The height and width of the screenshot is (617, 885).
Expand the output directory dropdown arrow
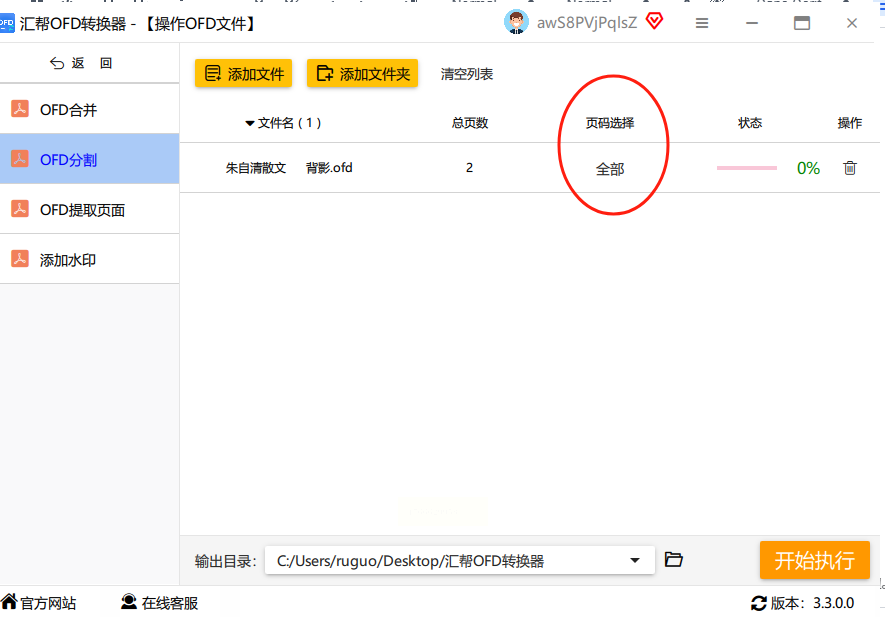click(635, 561)
